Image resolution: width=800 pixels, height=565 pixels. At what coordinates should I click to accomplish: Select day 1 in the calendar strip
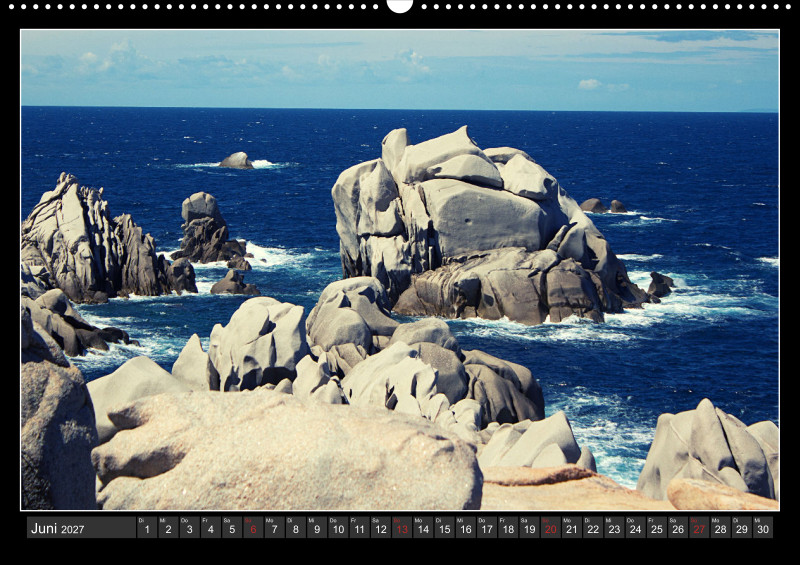[x=147, y=528]
